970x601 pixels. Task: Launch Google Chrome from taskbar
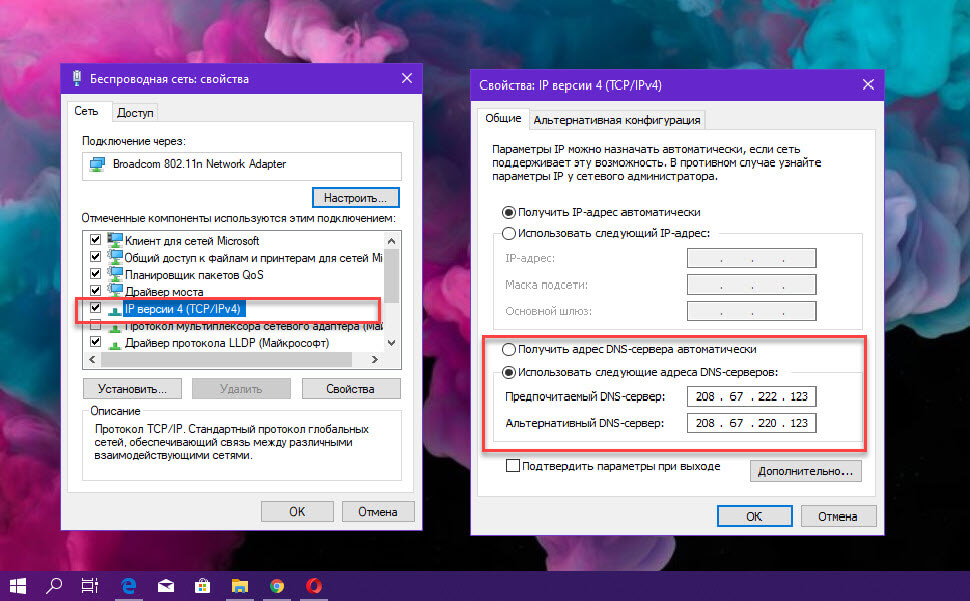point(277,586)
